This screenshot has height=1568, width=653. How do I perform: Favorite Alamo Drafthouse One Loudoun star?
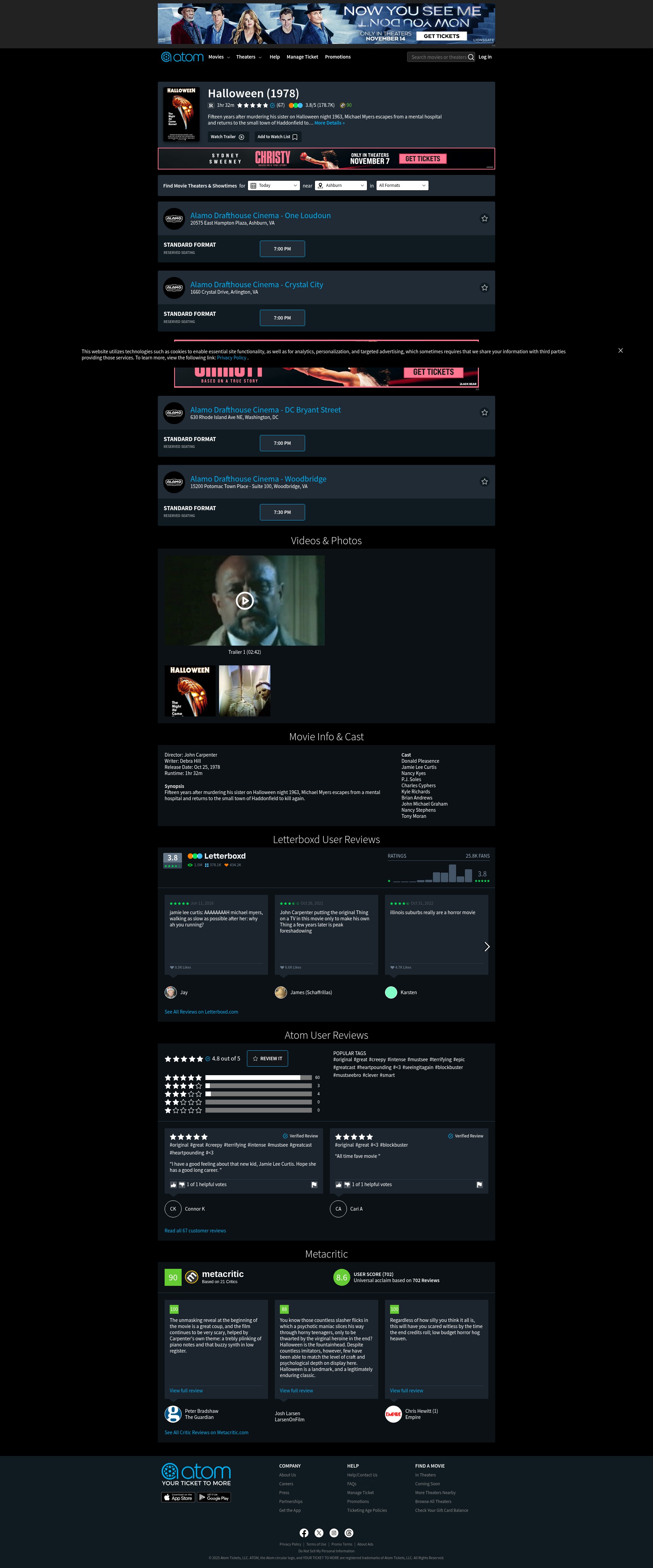pos(485,219)
